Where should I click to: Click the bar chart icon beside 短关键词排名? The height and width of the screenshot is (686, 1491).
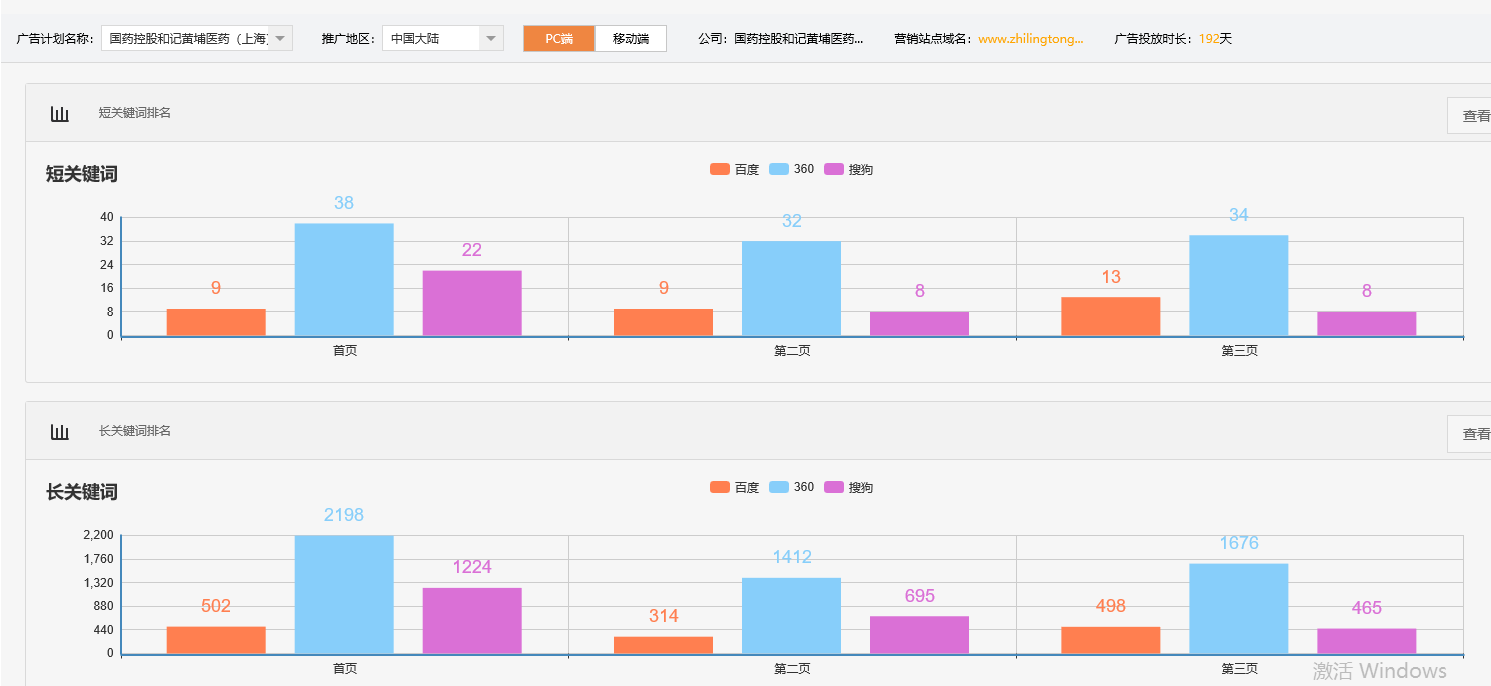60,114
